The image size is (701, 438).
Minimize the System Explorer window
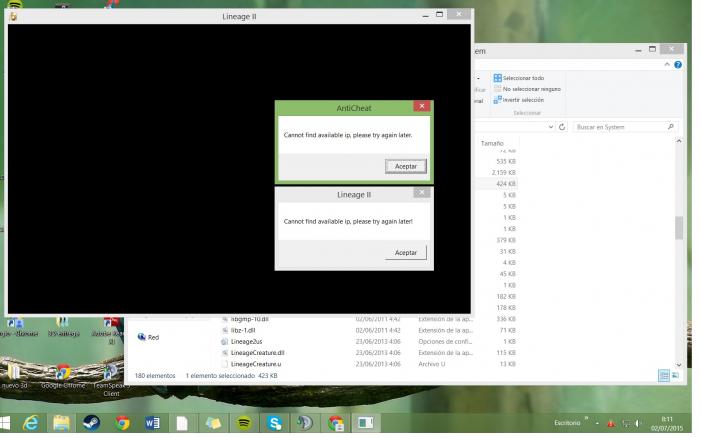tap(638, 51)
